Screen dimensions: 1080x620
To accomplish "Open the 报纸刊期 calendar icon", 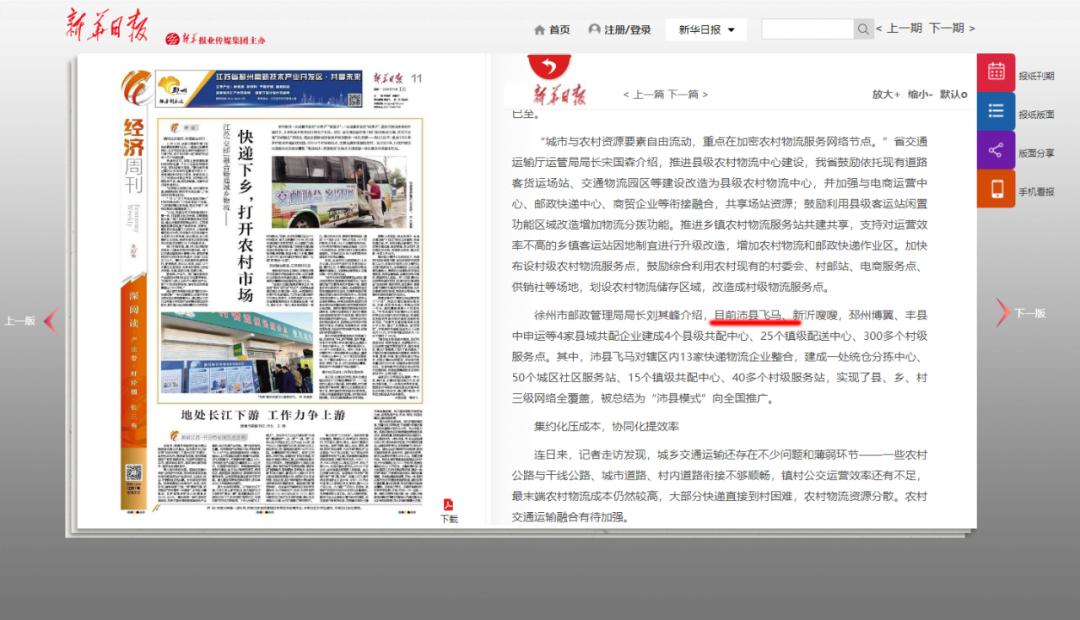I will (x=996, y=72).
